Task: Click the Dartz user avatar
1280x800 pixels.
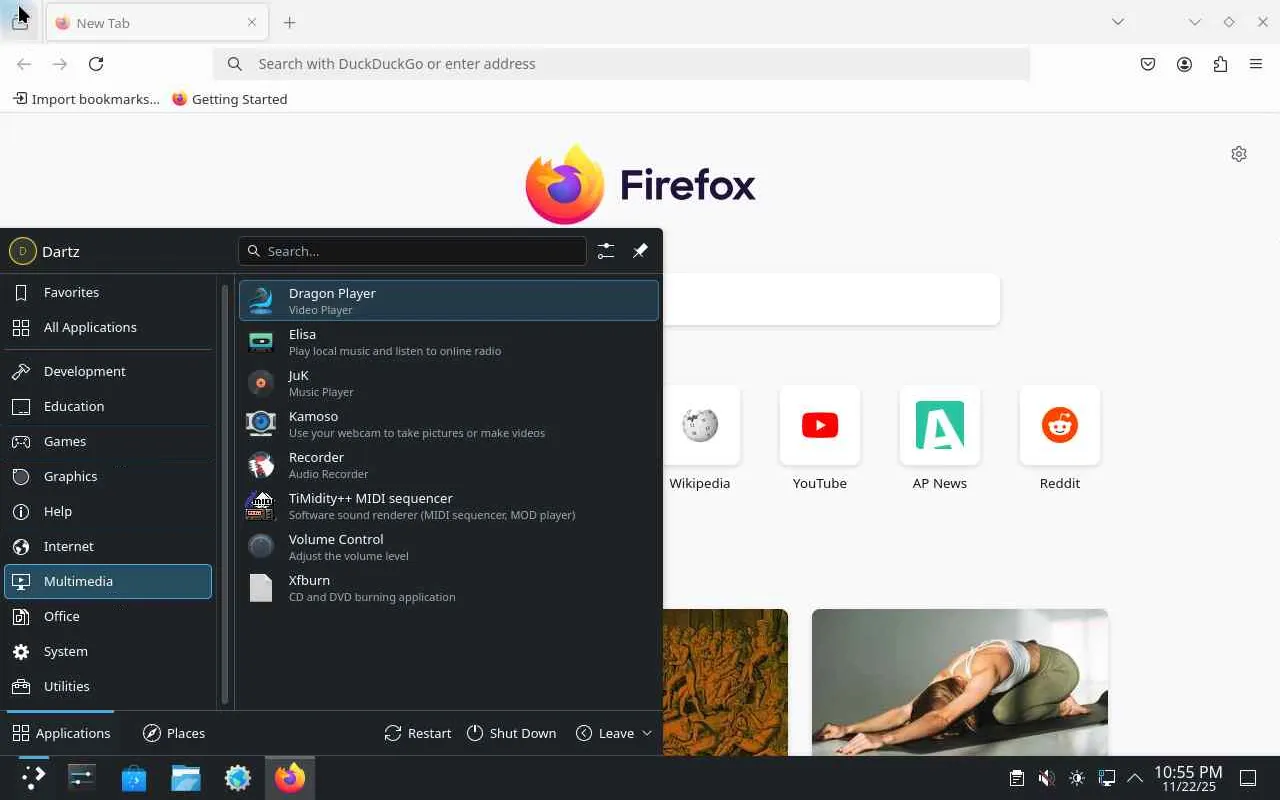Action: coord(22,251)
